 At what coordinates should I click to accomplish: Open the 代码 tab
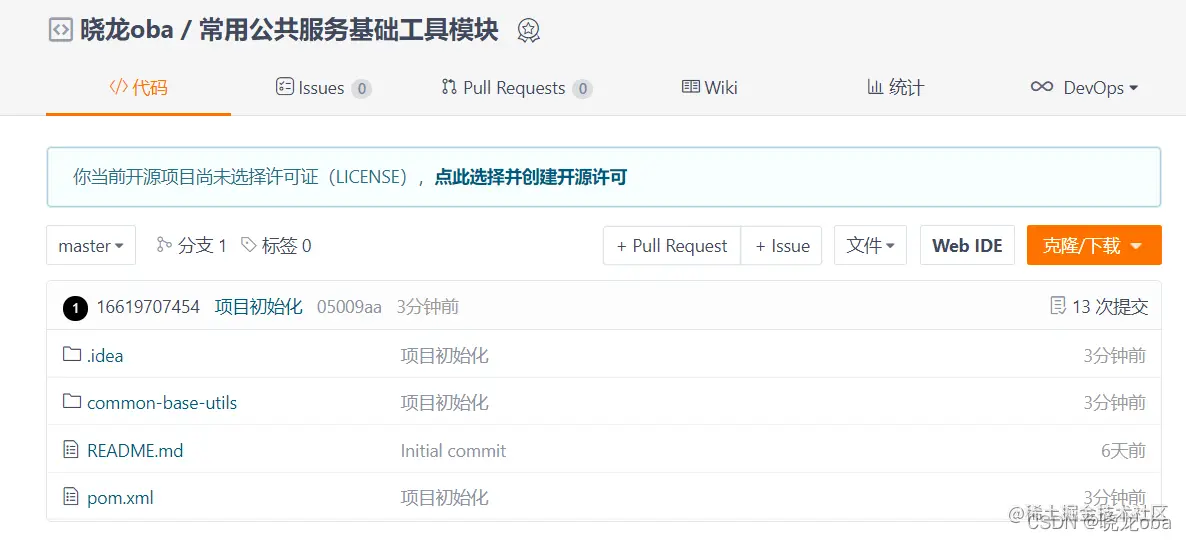click(x=138, y=88)
